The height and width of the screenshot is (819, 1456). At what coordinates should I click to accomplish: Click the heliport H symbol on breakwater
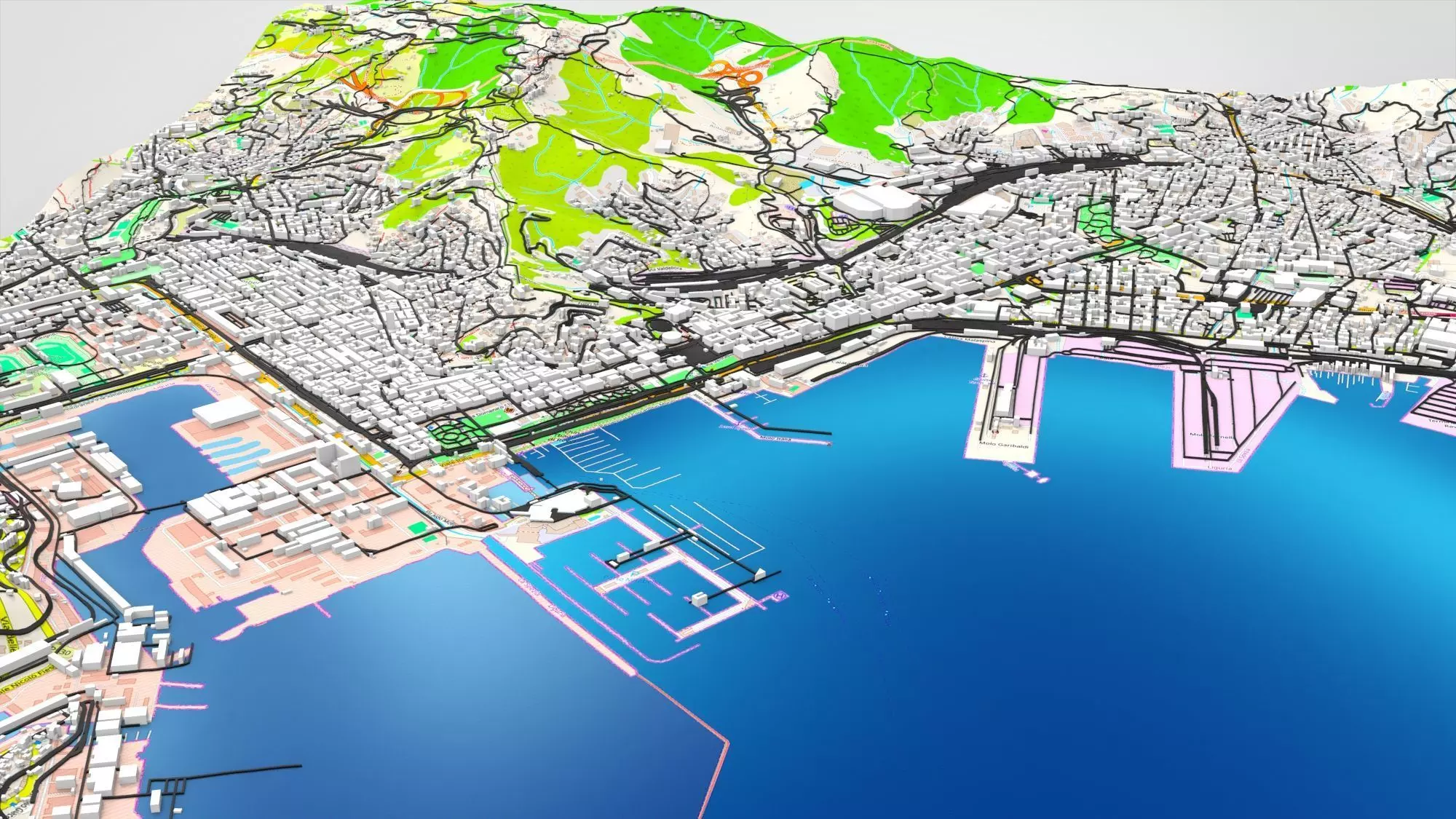pyautogui.click(x=780, y=596)
